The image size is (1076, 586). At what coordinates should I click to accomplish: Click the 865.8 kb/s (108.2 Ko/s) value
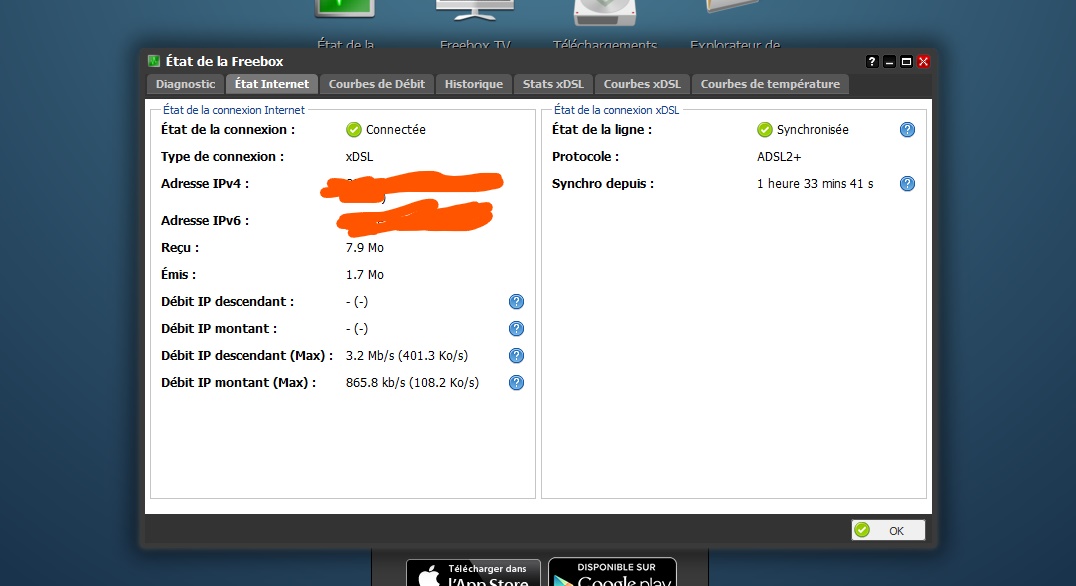coord(412,383)
